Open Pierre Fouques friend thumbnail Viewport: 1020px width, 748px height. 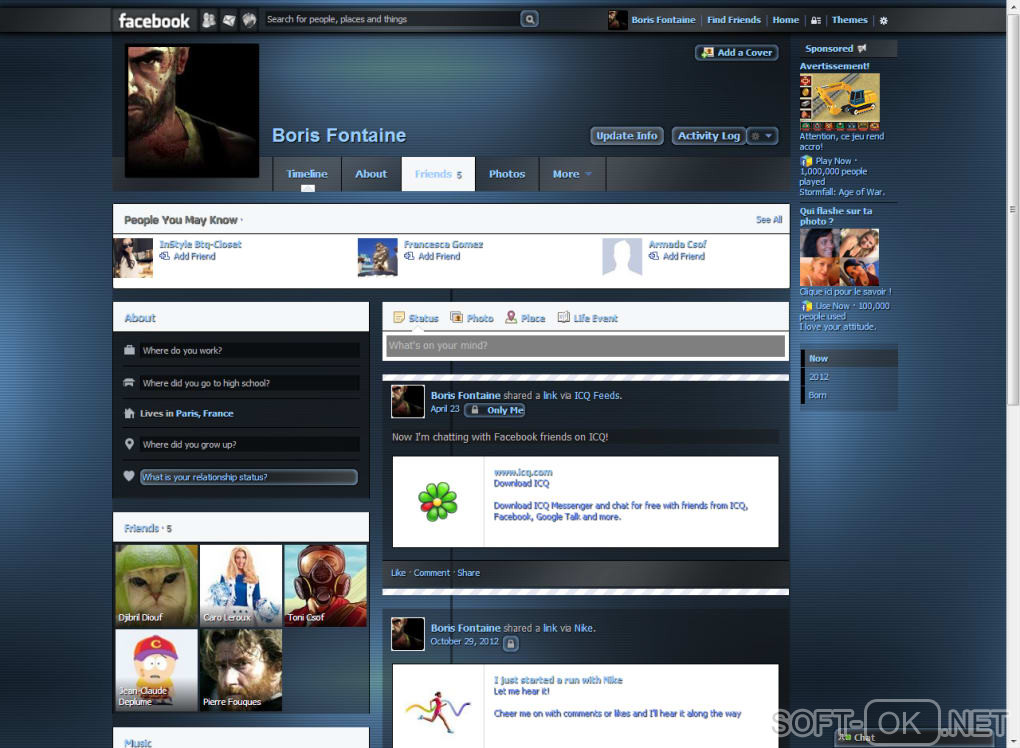pyautogui.click(x=241, y=670)
